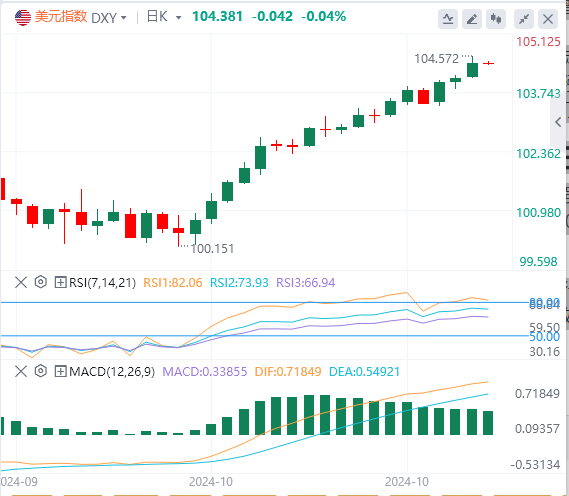Select the drawing pencil tool
This screenshot has height=496, width=569.
(472, 19)
